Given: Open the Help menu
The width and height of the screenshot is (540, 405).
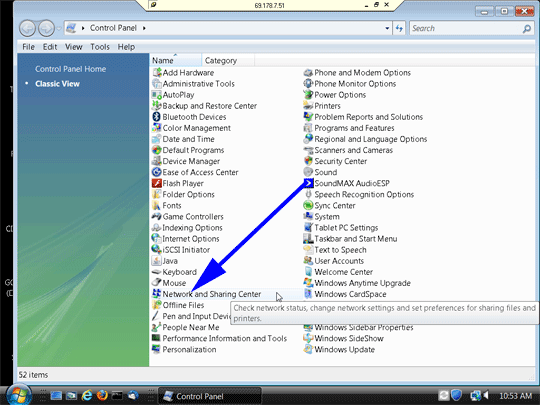Looking at the screenshot, I should pyautogui.click(x=126, y=47).
